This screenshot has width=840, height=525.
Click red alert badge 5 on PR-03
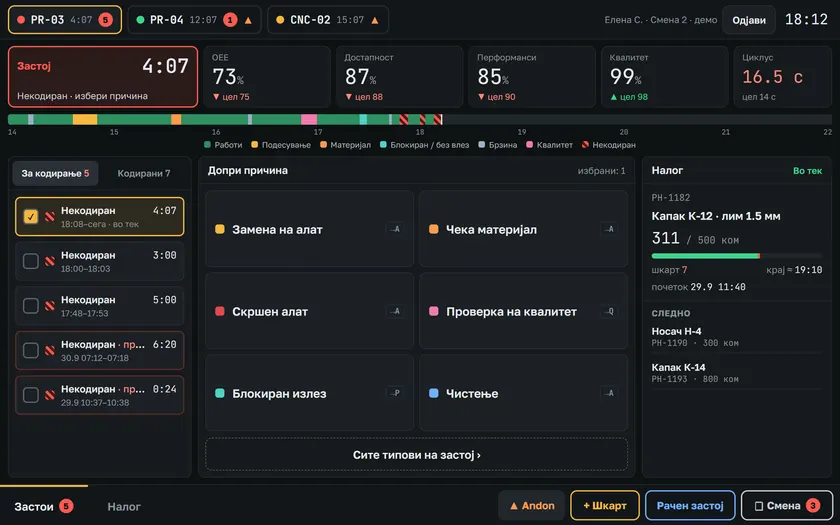pyautogui.click(x=106, y=20)
